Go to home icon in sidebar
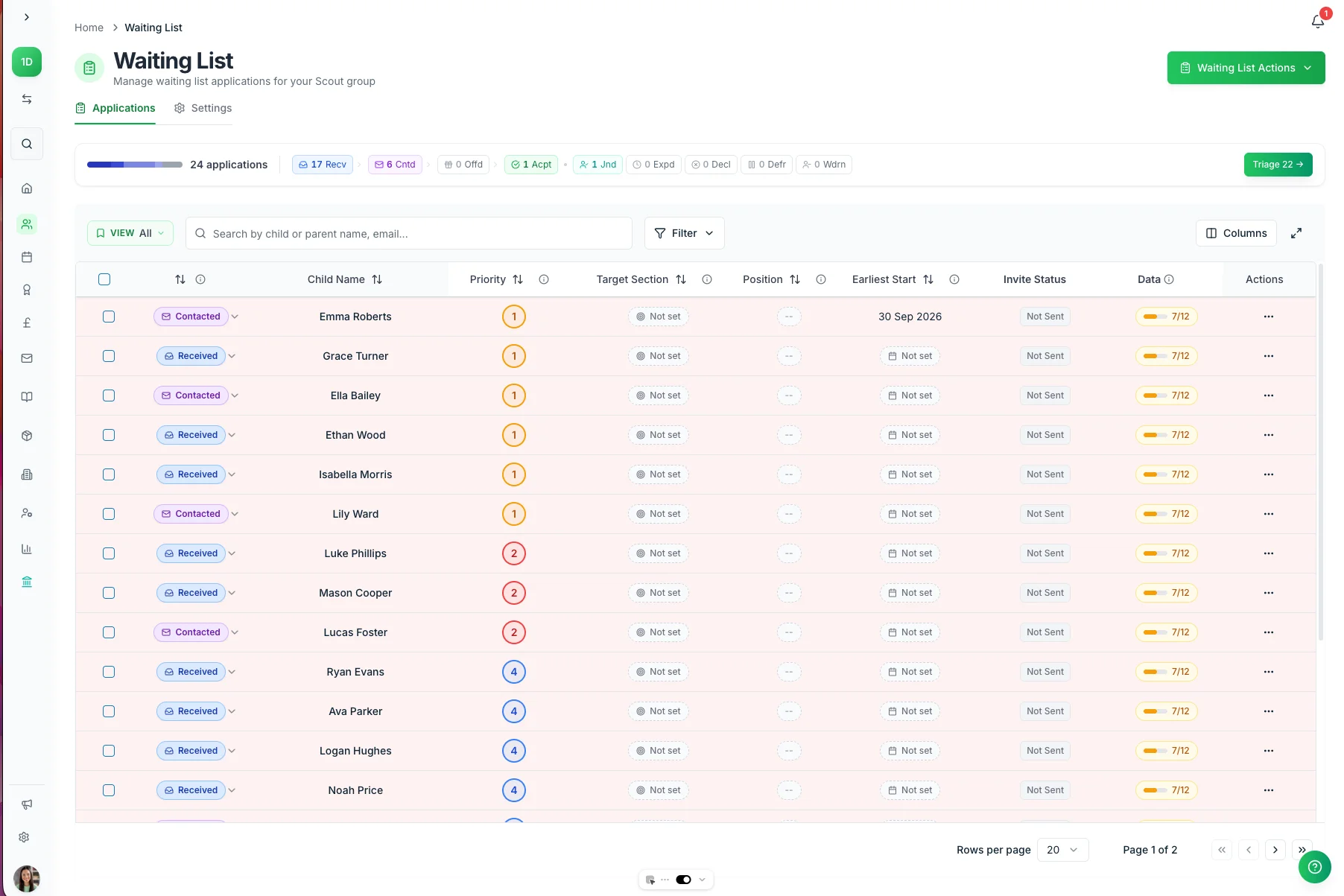The image size is (1344, 896). [x=27, y=188]
